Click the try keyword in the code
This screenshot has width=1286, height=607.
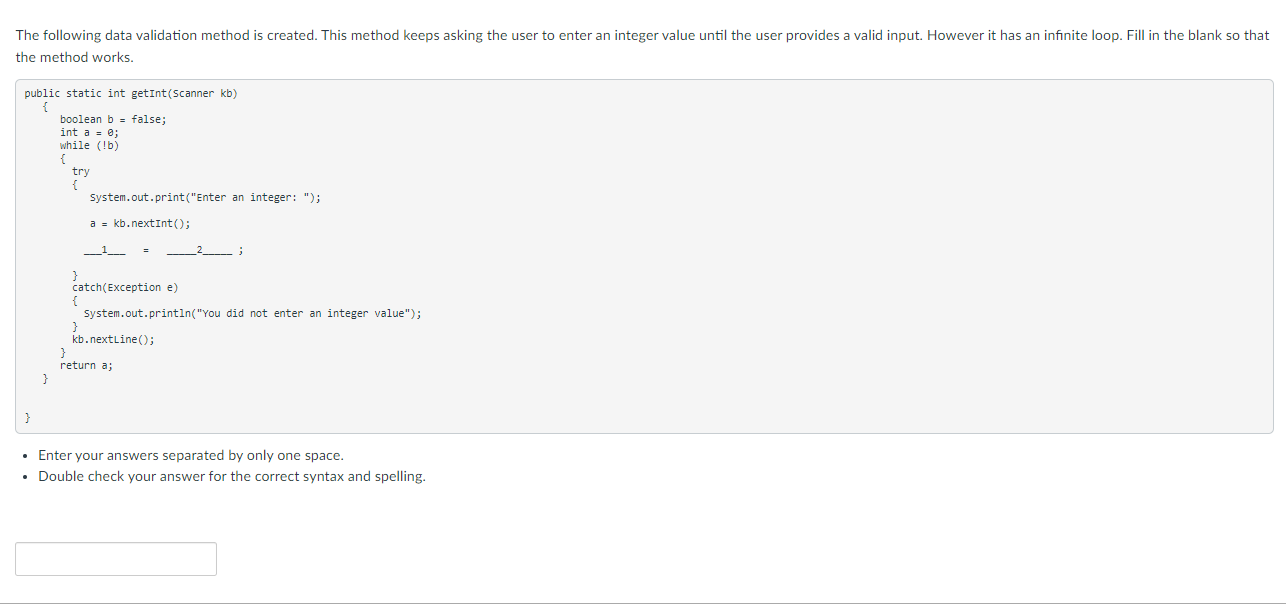(80, 171)
